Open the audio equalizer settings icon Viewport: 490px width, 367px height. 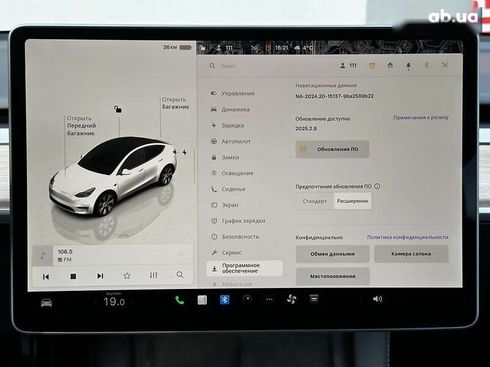(x=153, y=275)
